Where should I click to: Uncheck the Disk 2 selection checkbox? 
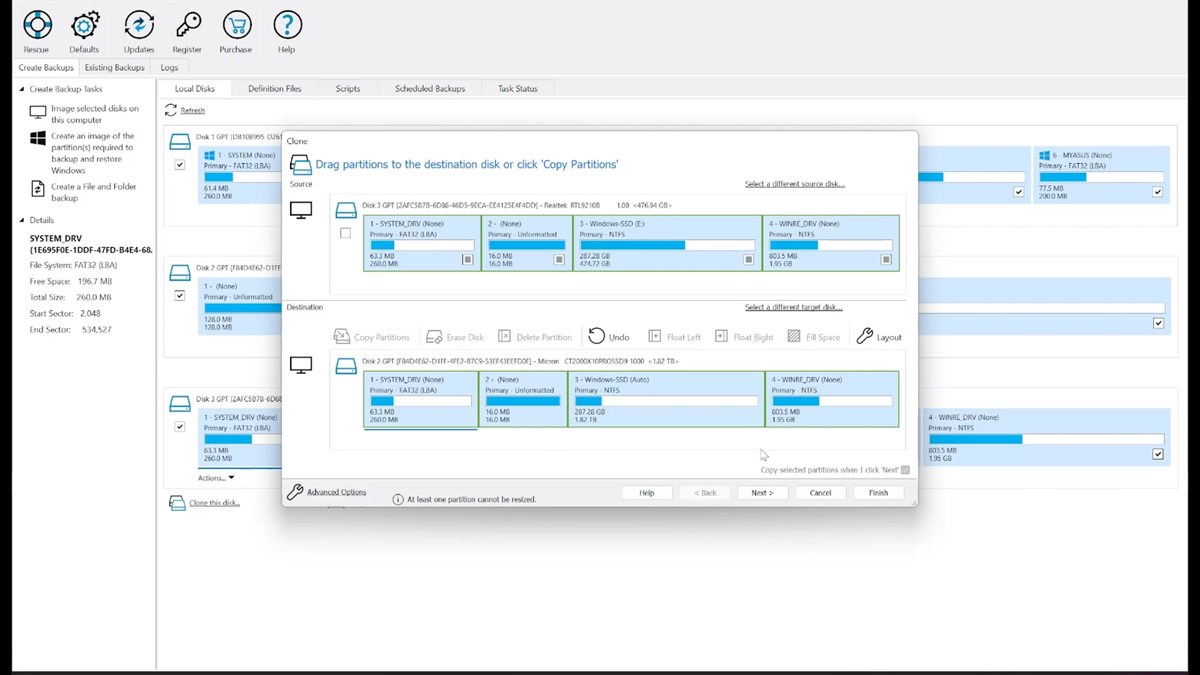tap(180, 295)
